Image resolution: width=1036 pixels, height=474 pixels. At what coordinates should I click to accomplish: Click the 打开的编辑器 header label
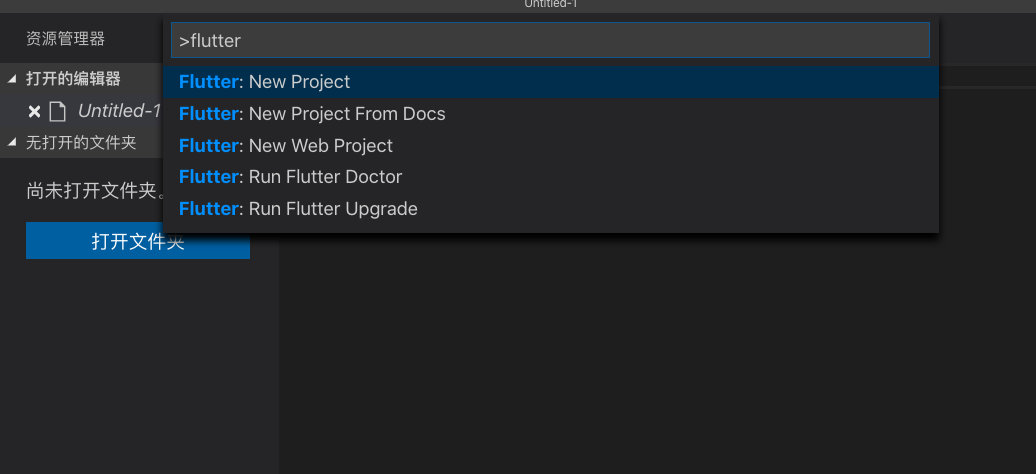tap(73, 79)
